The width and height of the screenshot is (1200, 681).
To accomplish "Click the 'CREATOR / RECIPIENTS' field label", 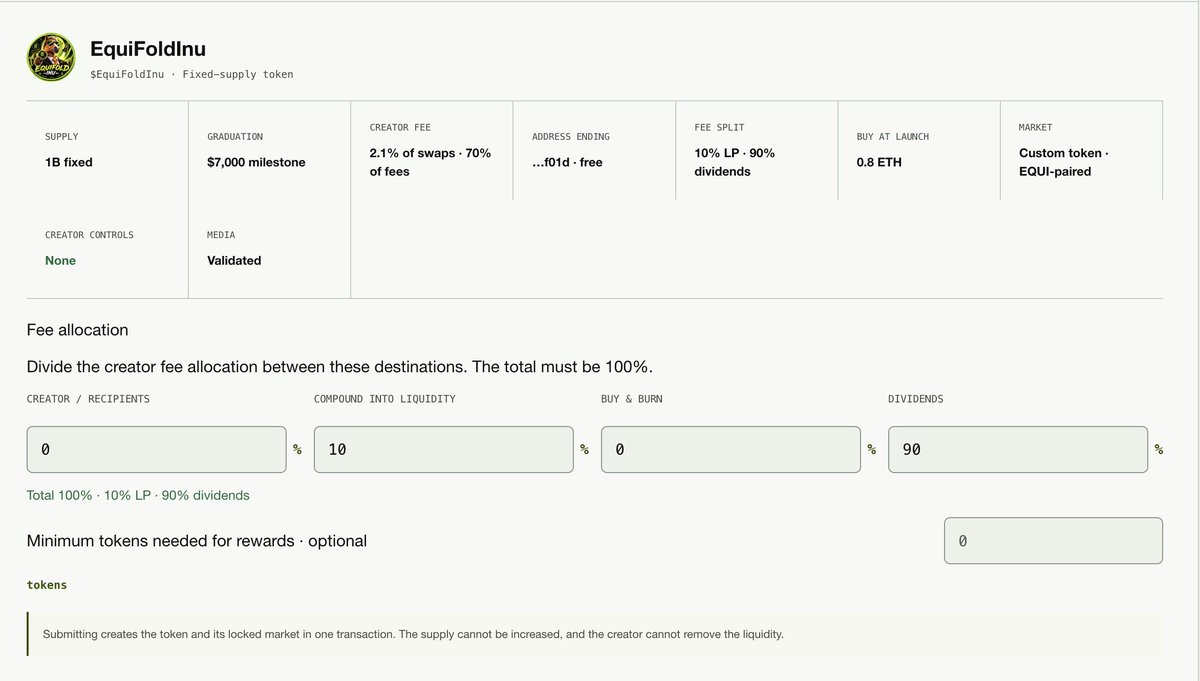I will (x=88, y=399).
